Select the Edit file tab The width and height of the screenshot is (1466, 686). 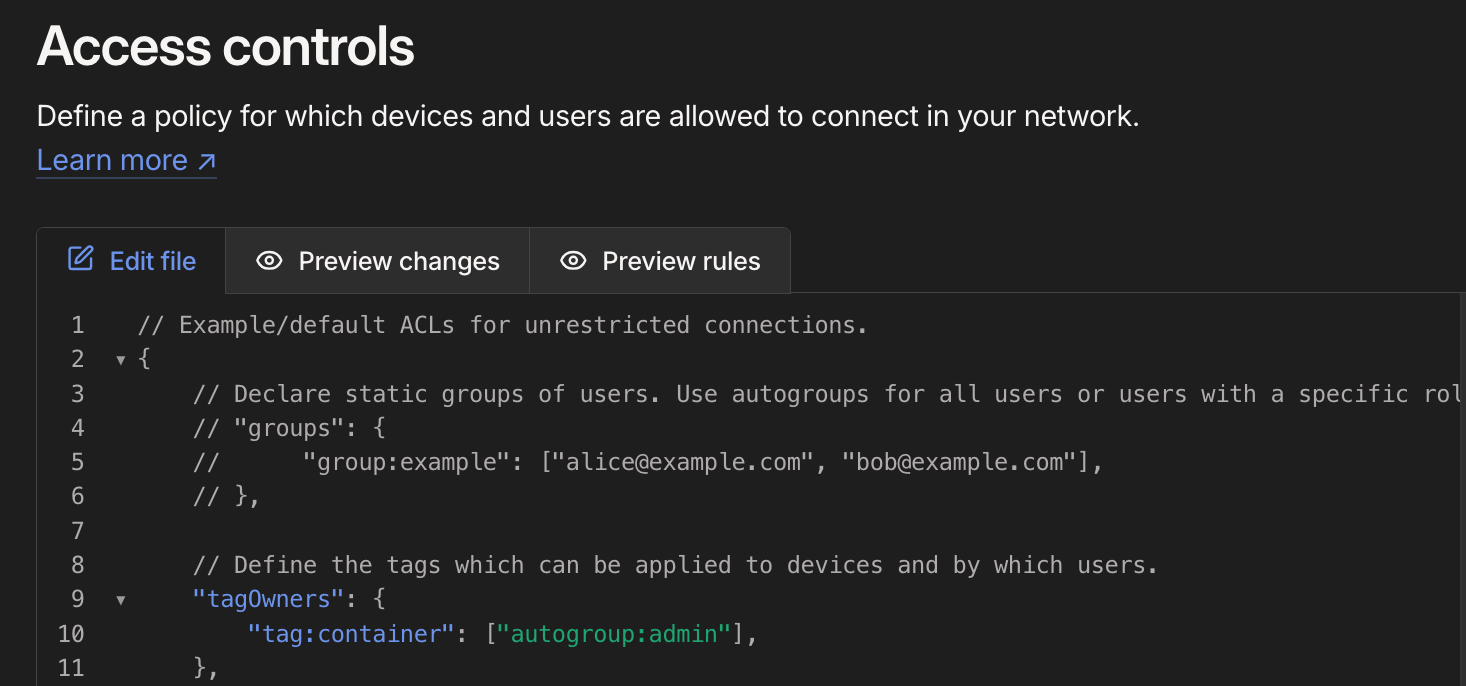coord(131,261)
